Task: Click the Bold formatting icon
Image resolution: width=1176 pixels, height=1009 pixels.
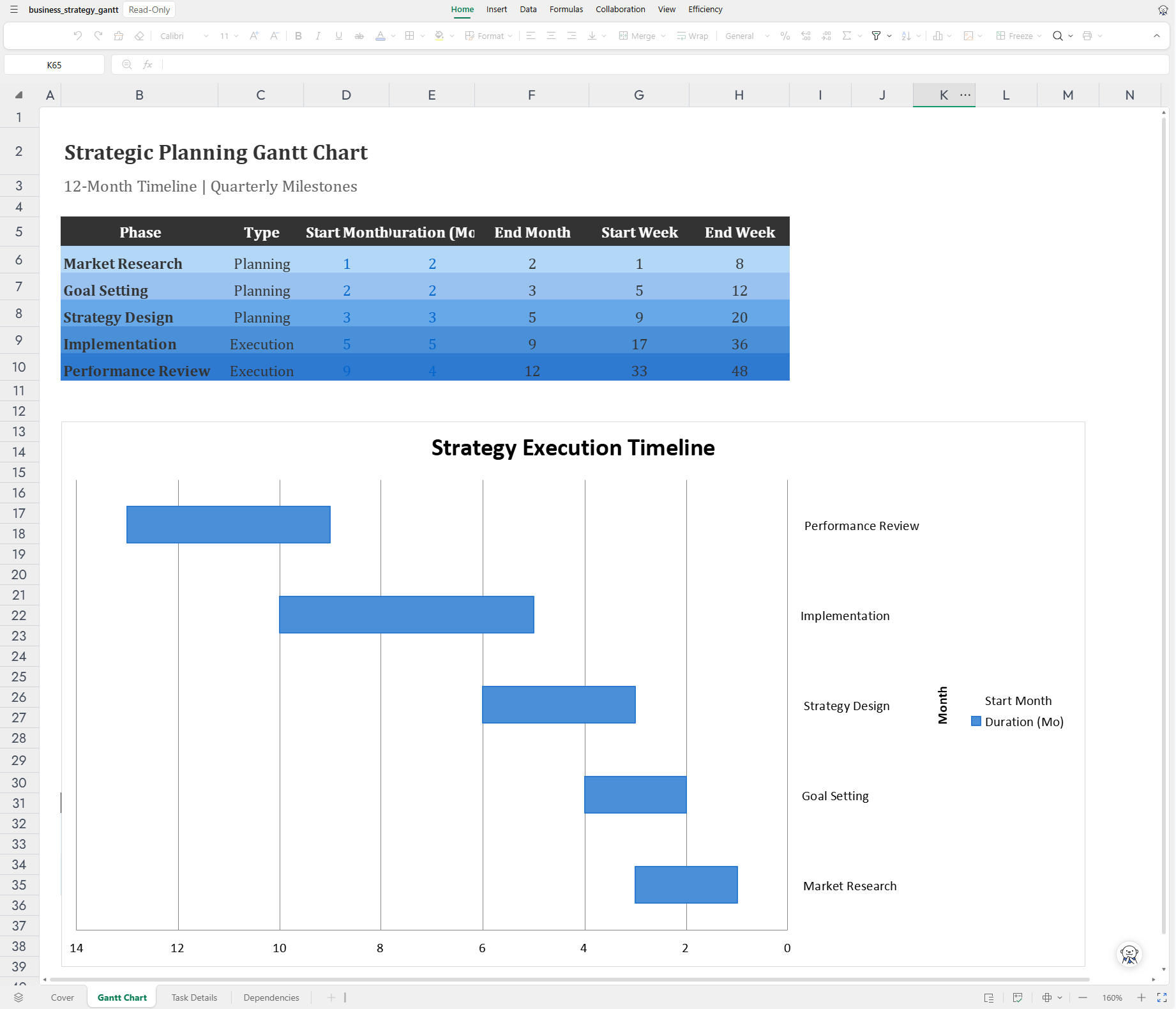Action: pos(298,36)
